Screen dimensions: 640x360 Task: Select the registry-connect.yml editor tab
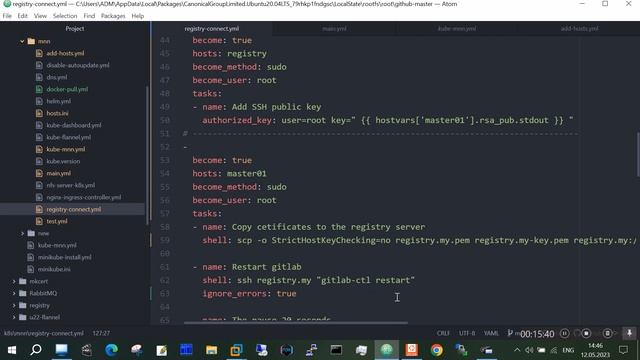click(211, 29)
